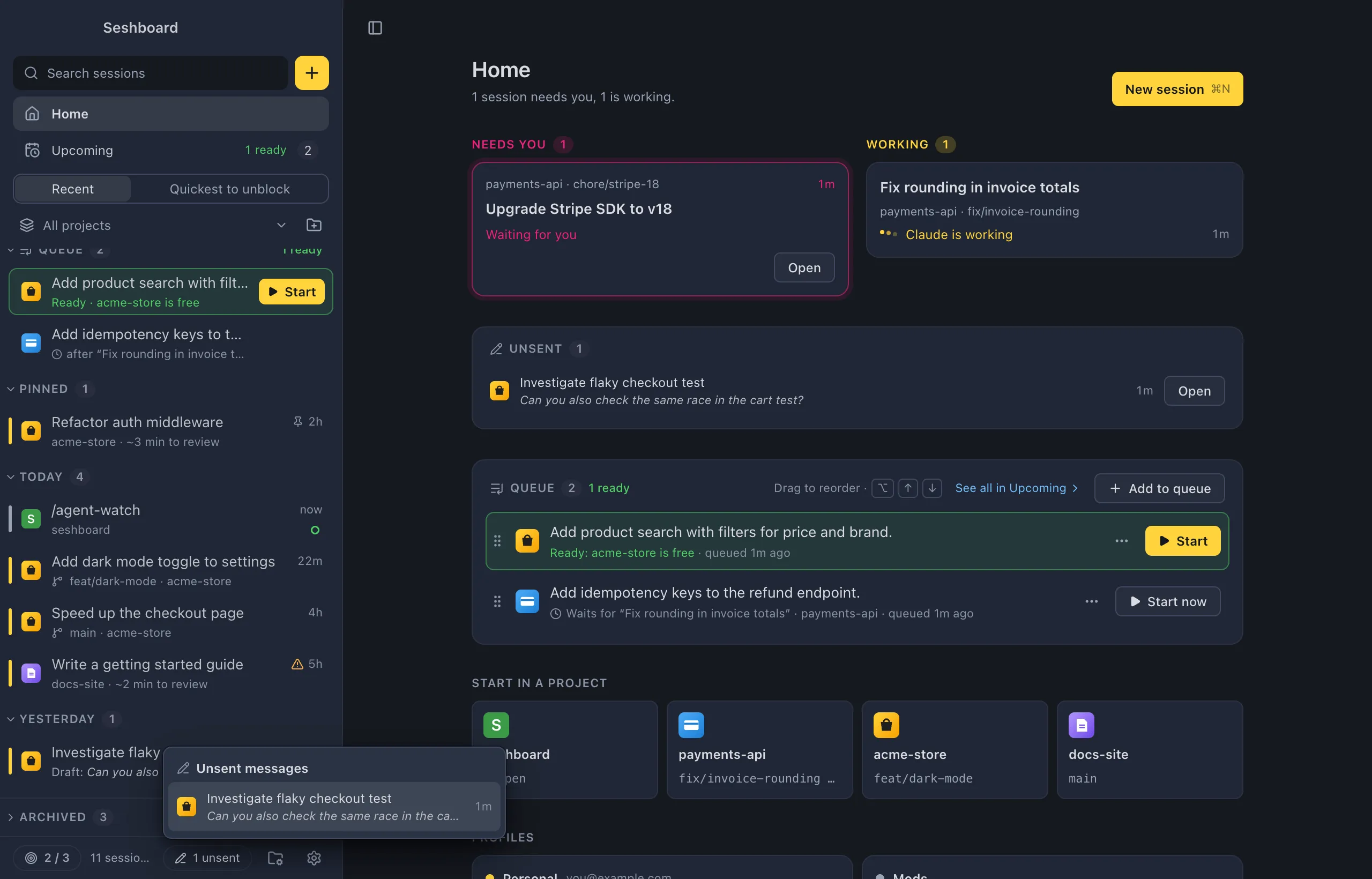Open the Upgrade Stripe SDK to v18 session
The height and width of the screenshot is (879, 1372).
pos(804,267)
